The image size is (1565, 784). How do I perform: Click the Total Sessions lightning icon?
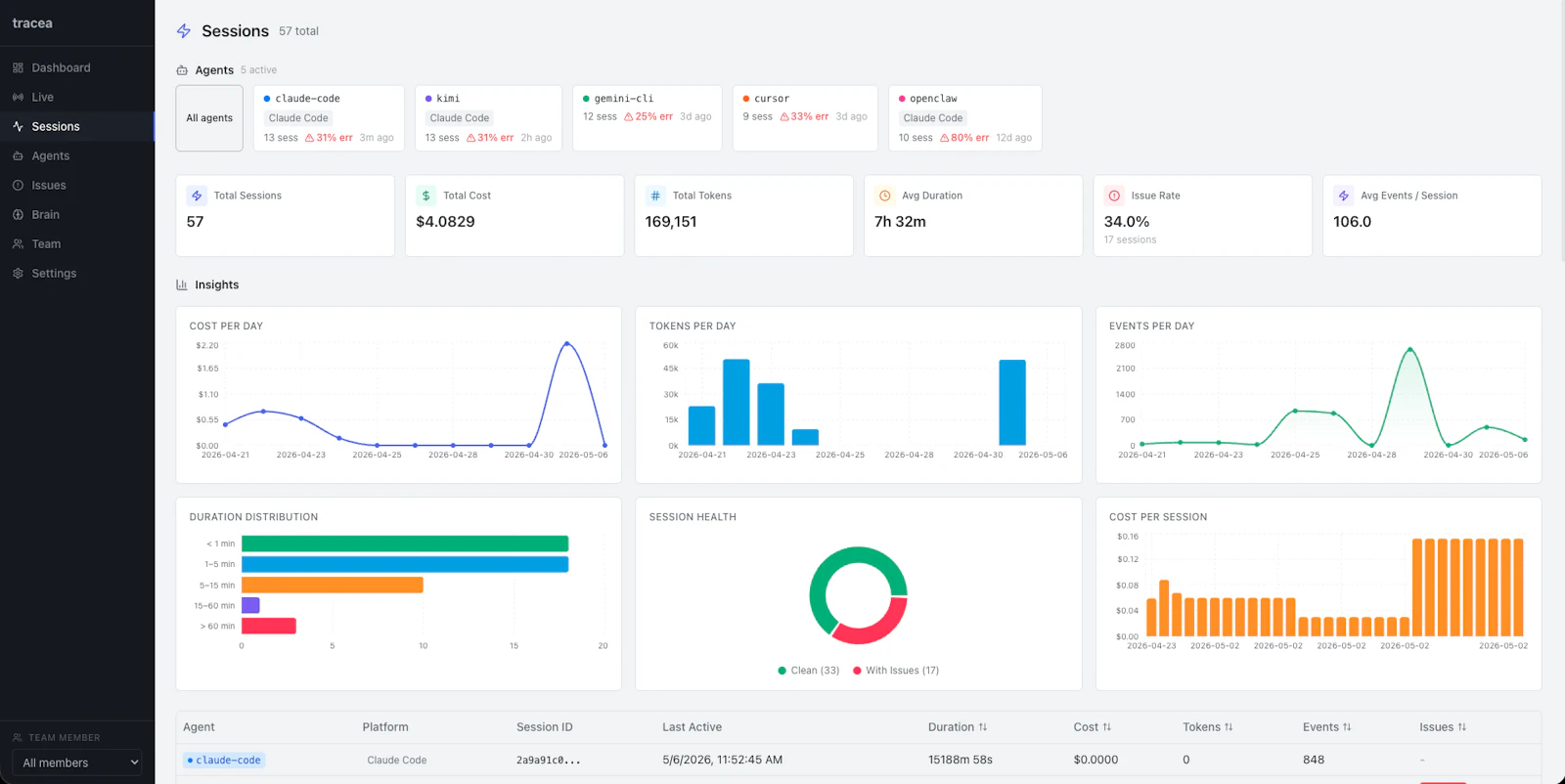click(x=197, y=196)
